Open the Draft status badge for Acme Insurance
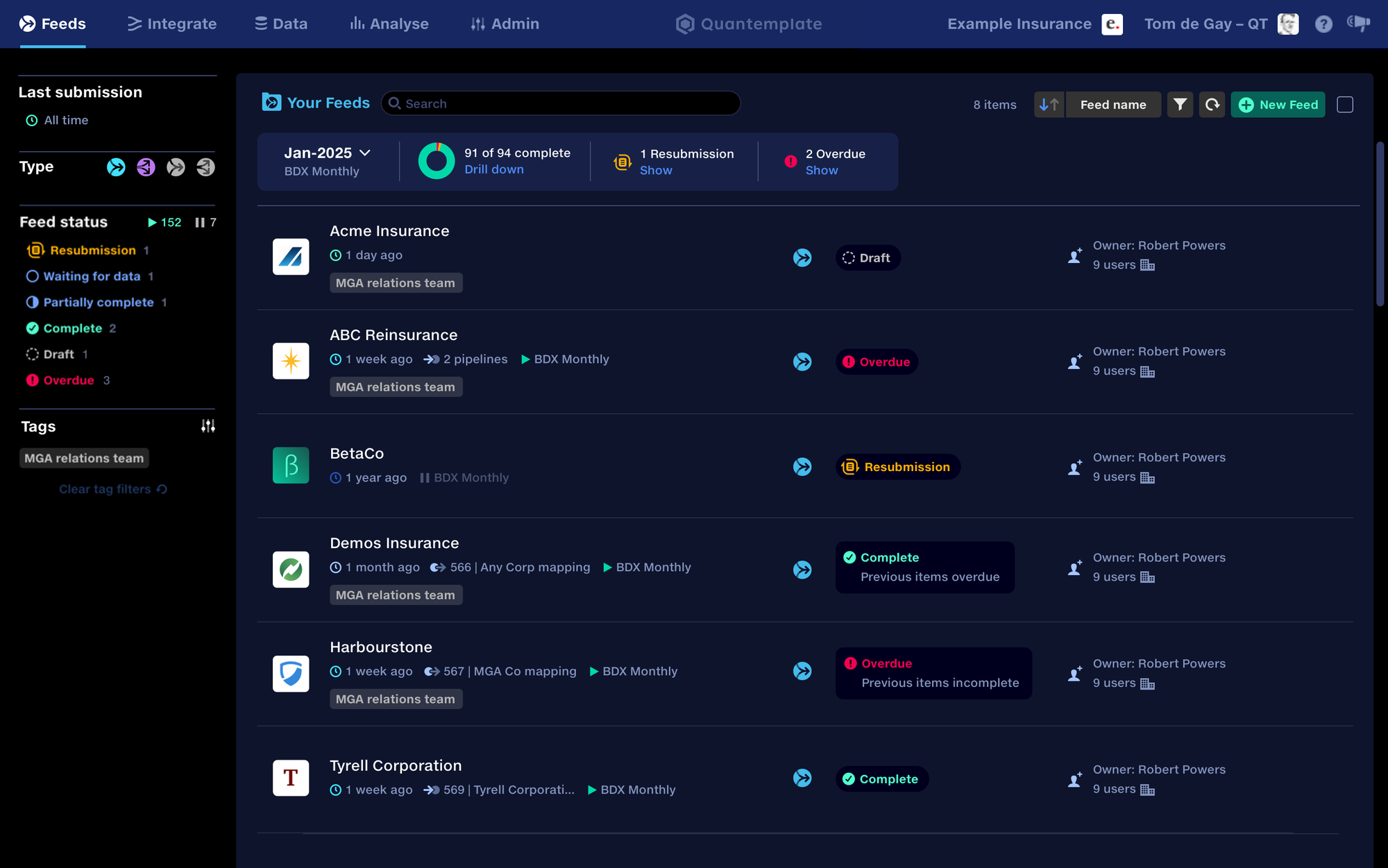The height and width of the screenshot is (868, 1388). click(x=867, y=258)
